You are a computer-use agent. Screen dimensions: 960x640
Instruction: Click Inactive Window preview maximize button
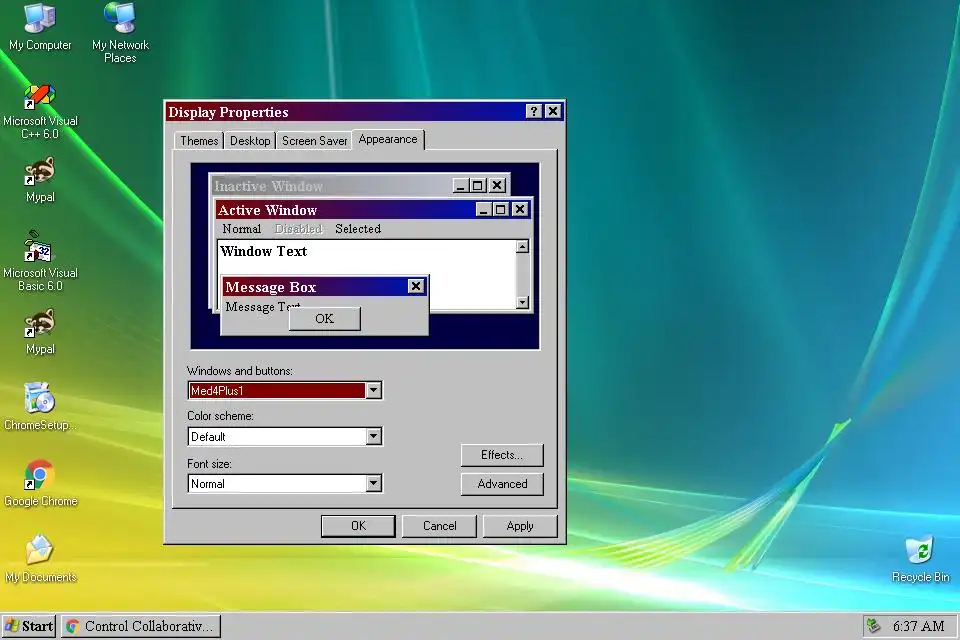point(478,185)
